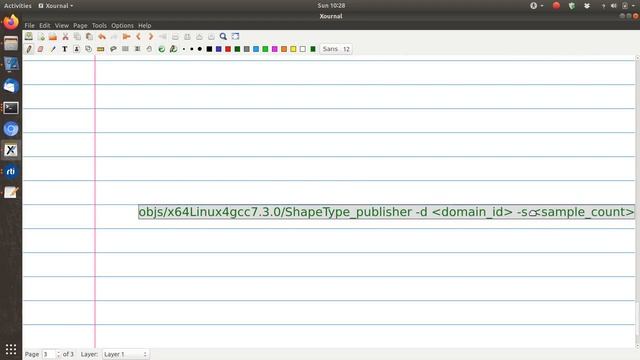This screenshot has width=640, height=360.
Task: Open the Page menu
Action: [x=80, y=25]
